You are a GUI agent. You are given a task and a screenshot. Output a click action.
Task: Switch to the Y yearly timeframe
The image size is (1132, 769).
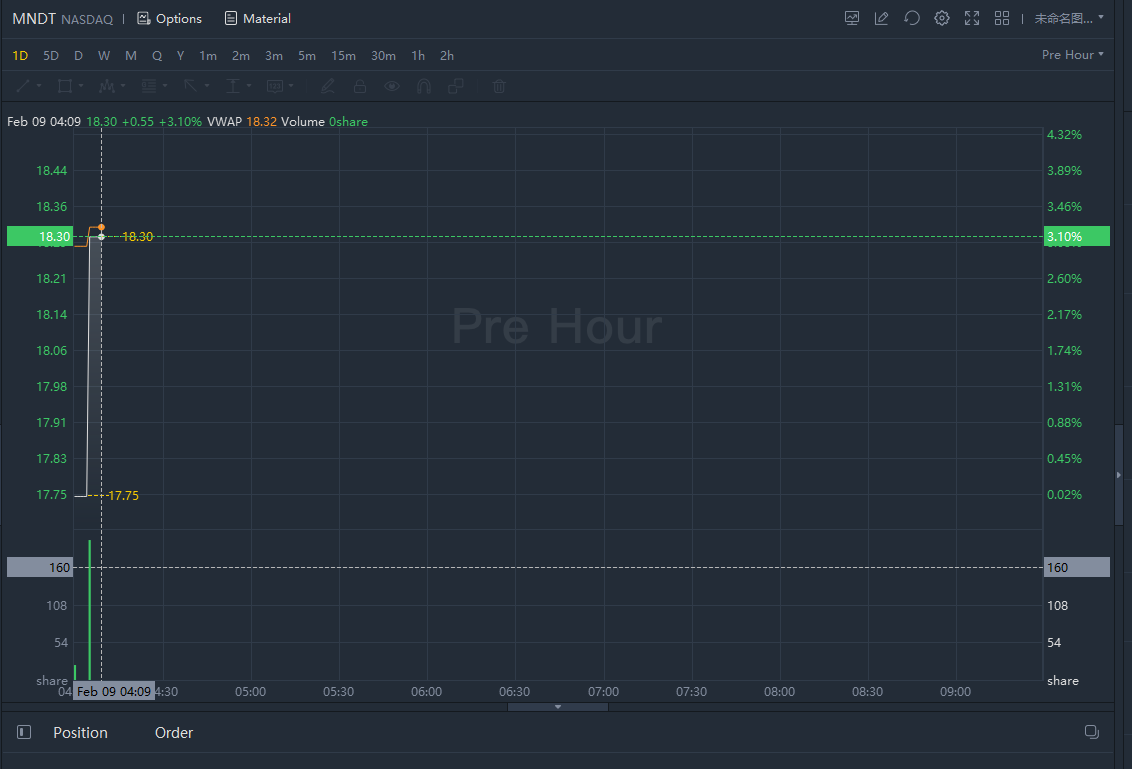[180, 56]
